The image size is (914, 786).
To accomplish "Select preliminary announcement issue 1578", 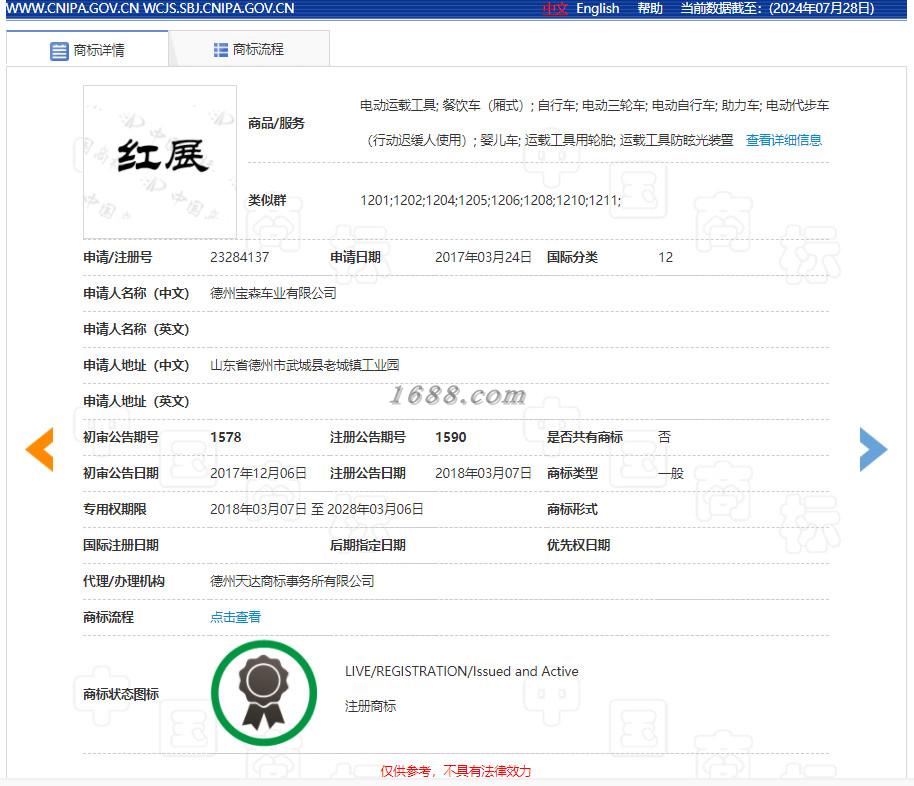I will coord(226,437).
